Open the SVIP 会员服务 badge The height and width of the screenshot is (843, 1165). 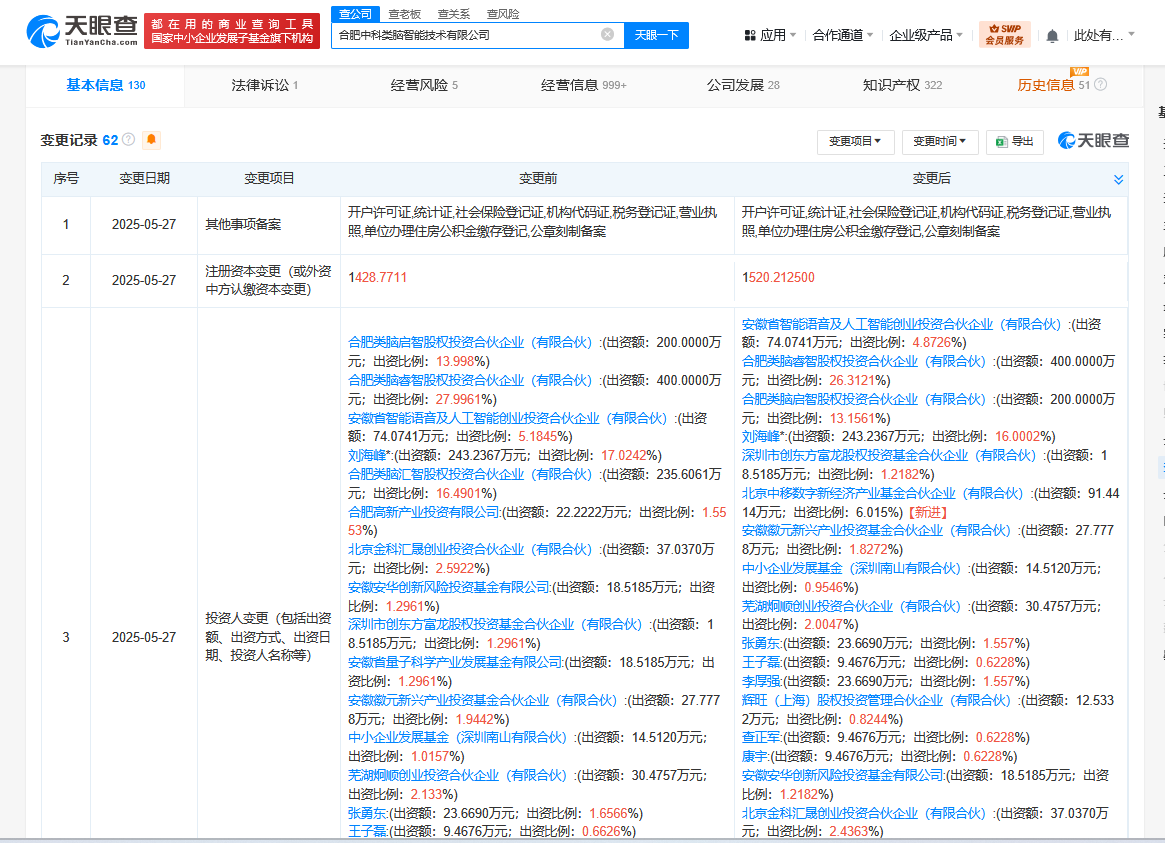click(x=1004, y=35)
